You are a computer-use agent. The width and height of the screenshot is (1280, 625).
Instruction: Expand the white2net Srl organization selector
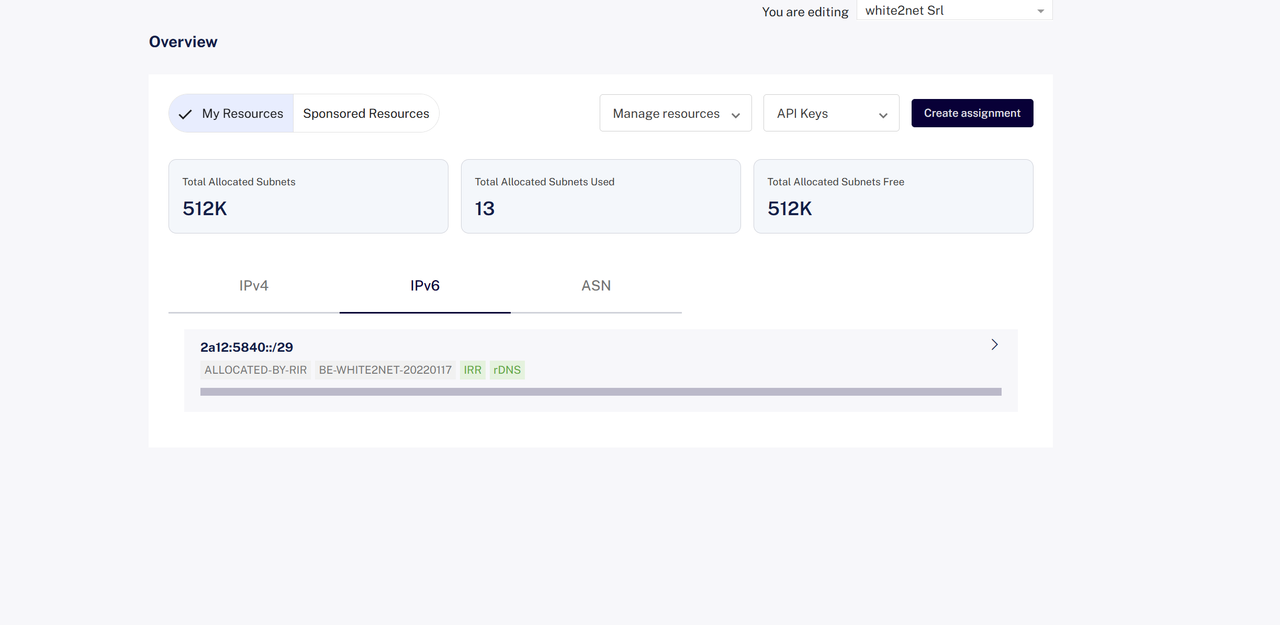click(954, 11)
